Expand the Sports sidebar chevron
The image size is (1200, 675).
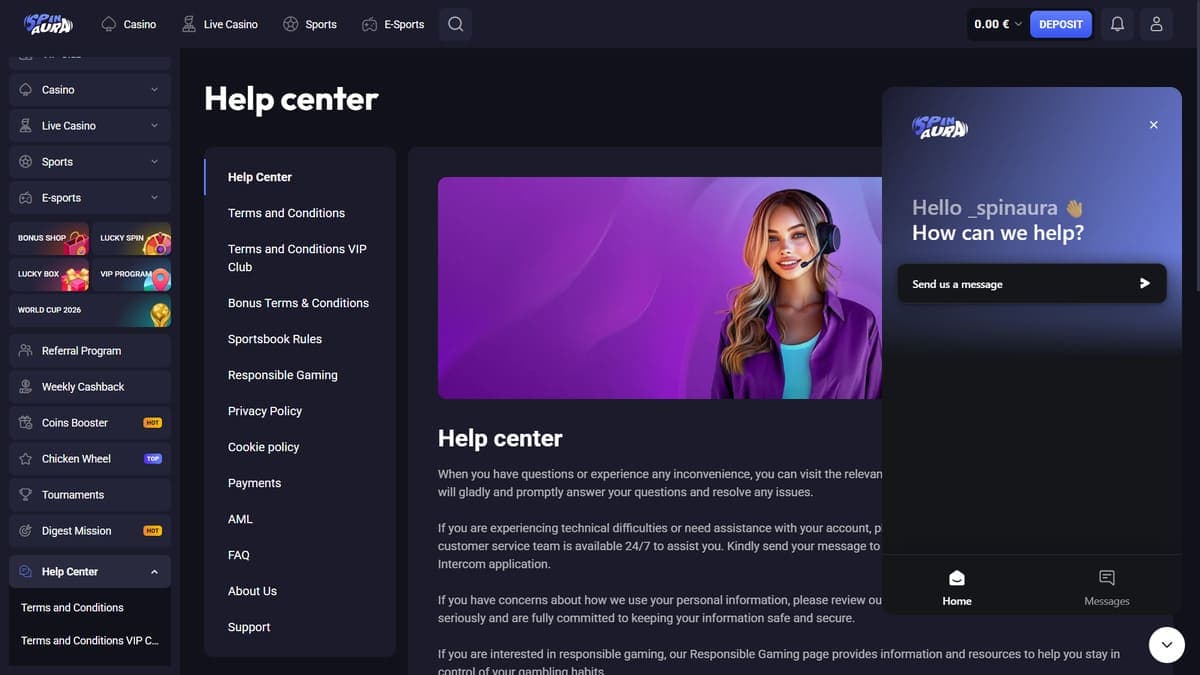154,162
